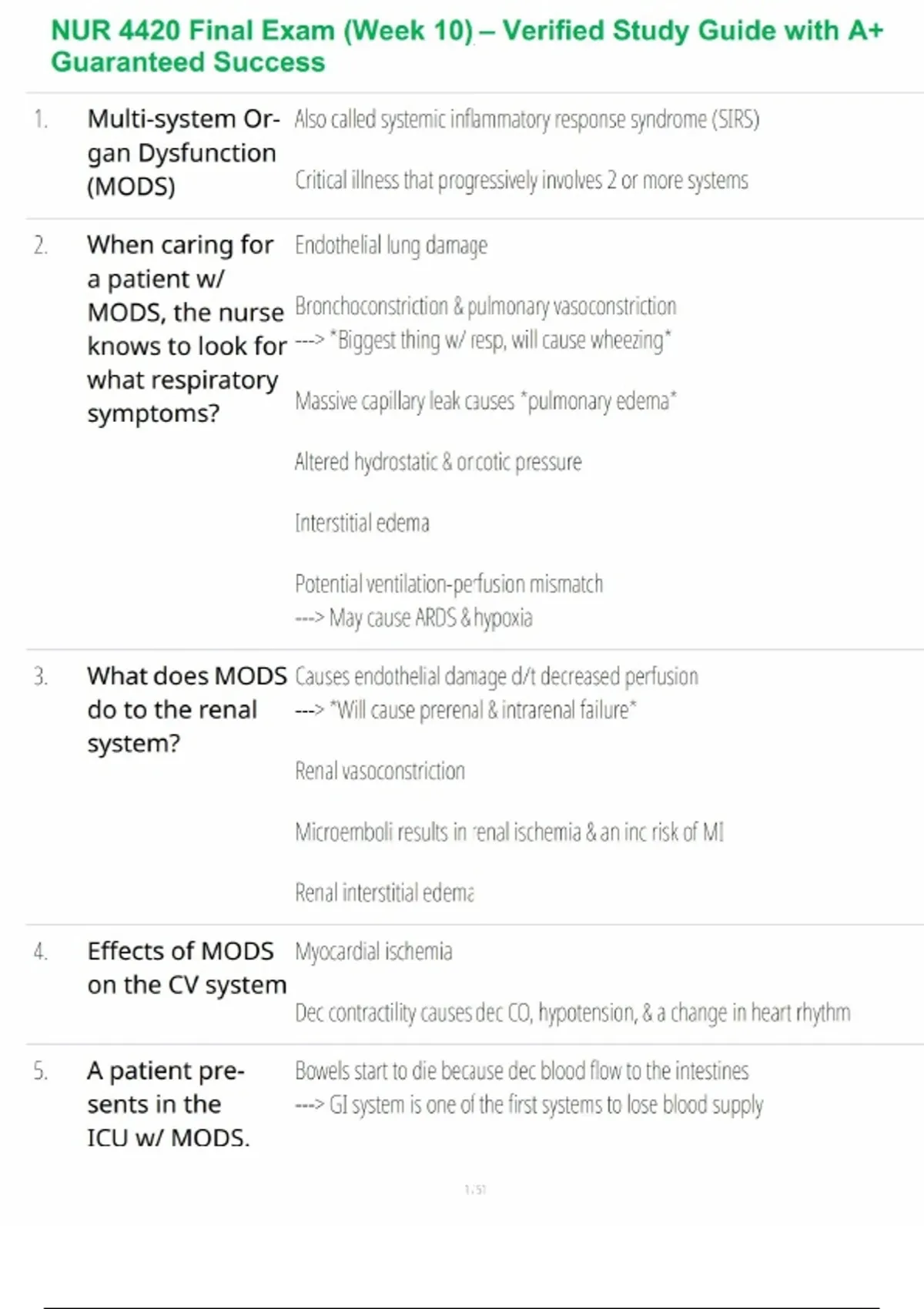Screen dimensions: 924x1309
Task: Click 'Massive capillary leak causes pulmonary edema'
Action: click(485, 400)
